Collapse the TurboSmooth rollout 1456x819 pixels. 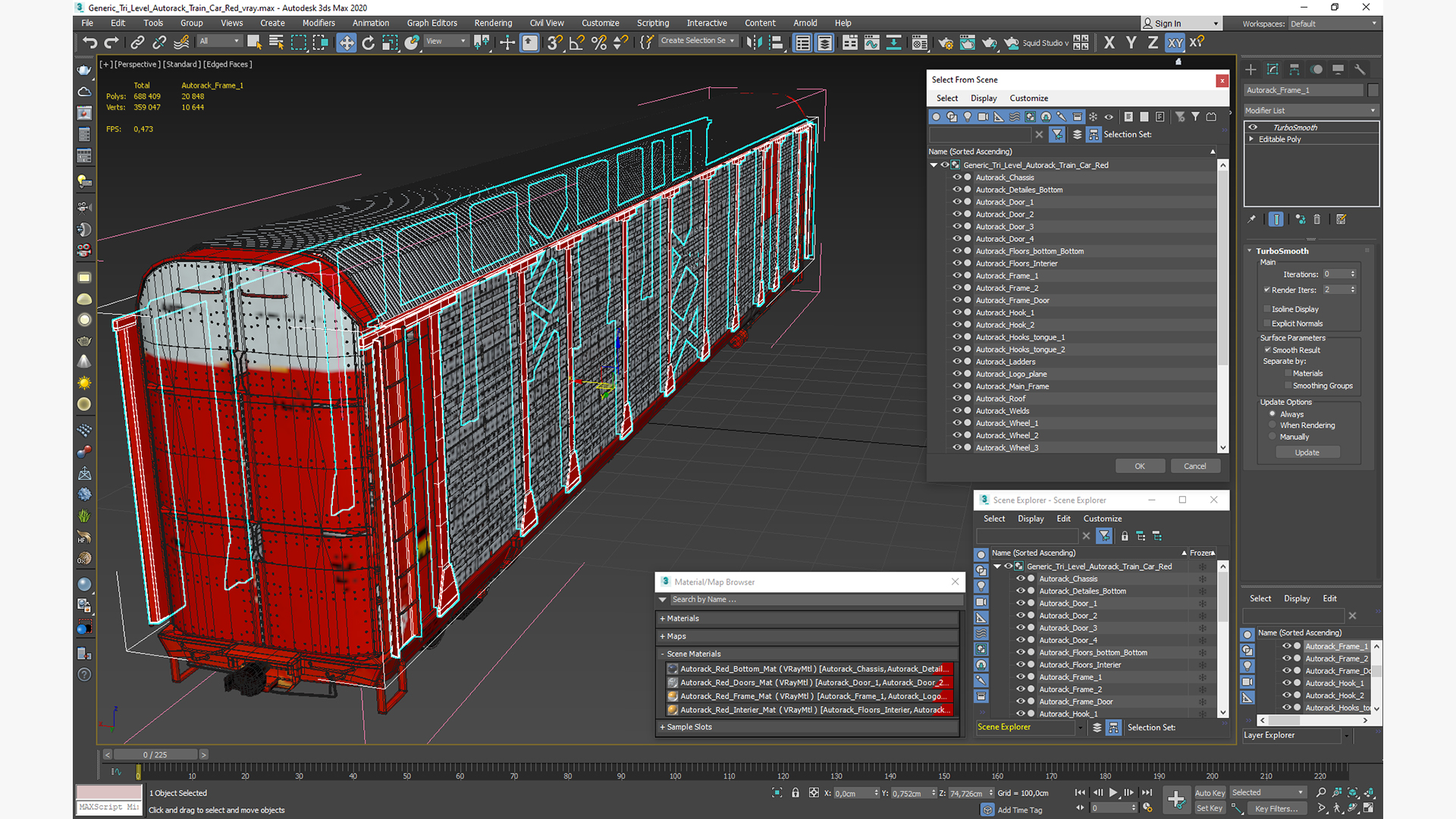pos(1250,251)
